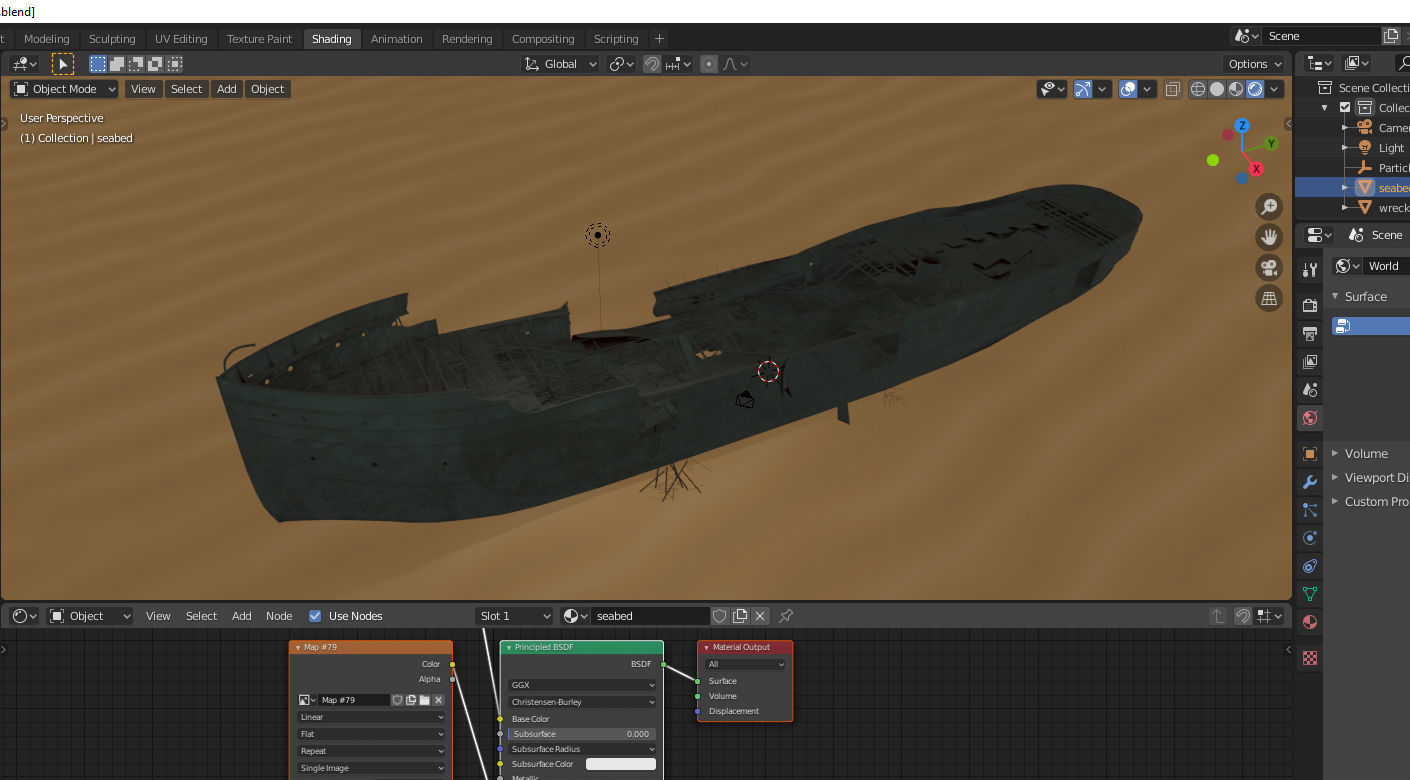
Task: Open image file for Map #79 node
Action: click(x=424, y=700)
